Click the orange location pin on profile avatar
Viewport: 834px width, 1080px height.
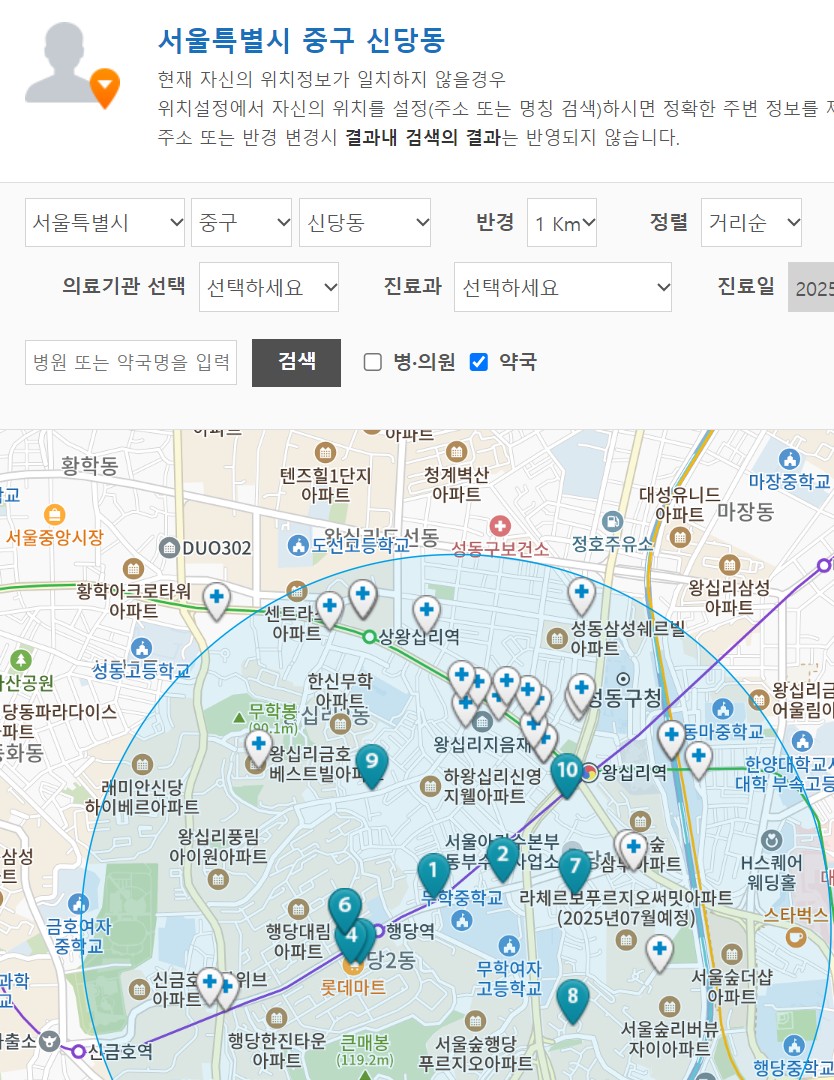[105, 87]
